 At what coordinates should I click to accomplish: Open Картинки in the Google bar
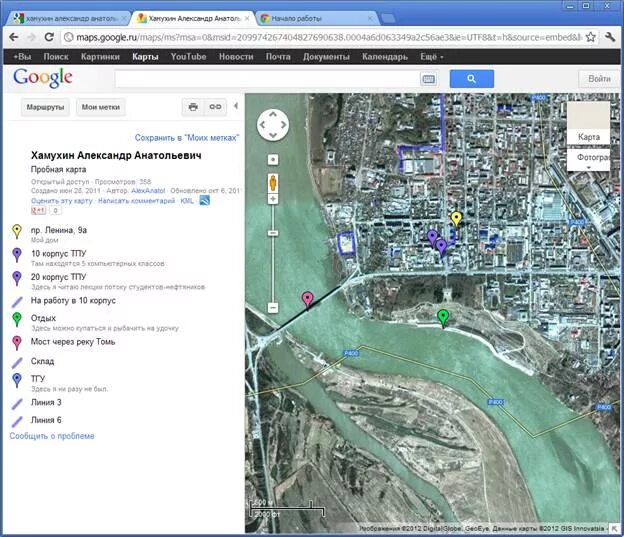[x=100, y=57]
